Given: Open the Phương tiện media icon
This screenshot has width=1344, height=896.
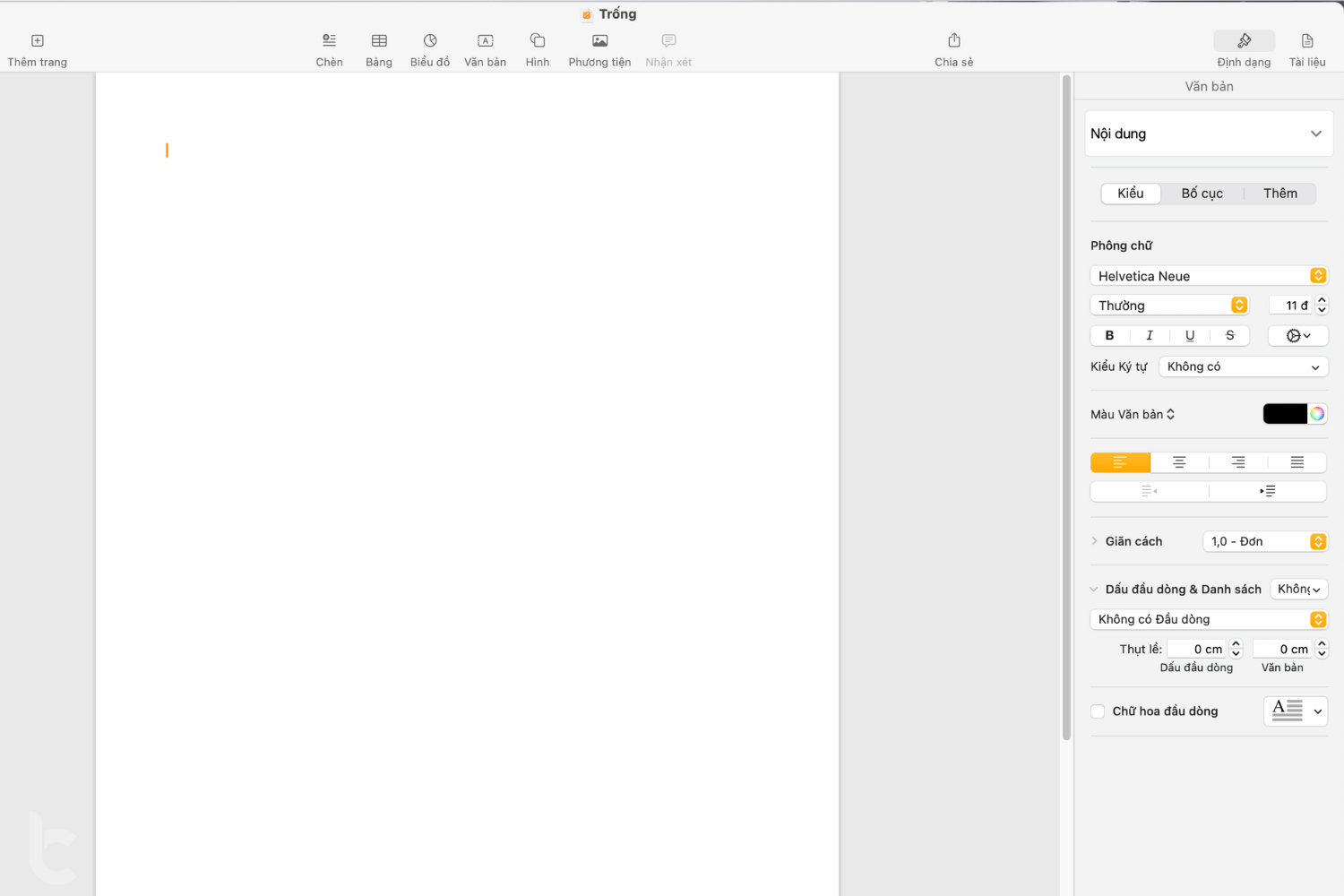Looking at the screenshot, I should point(599,41).
